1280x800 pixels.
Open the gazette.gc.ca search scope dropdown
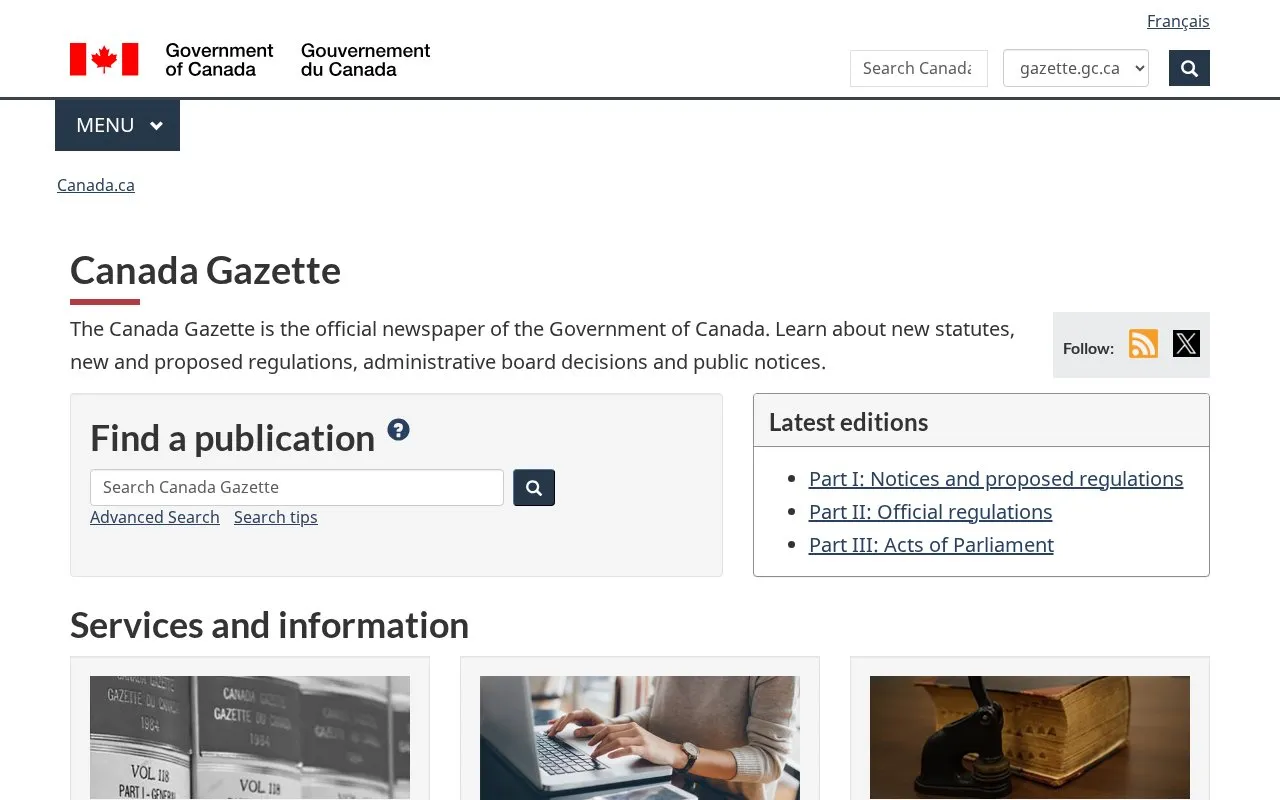[x=1076, y=68]
